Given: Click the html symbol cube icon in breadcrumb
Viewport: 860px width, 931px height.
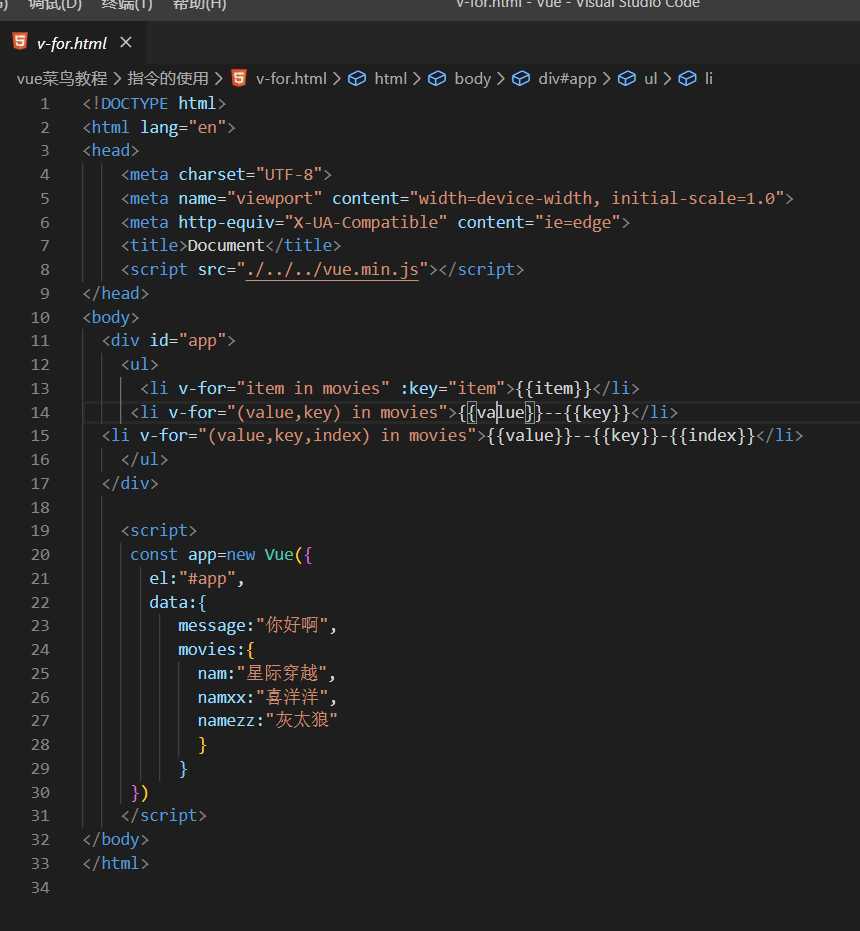Looking at the screenshot, I should pos(357,78).
